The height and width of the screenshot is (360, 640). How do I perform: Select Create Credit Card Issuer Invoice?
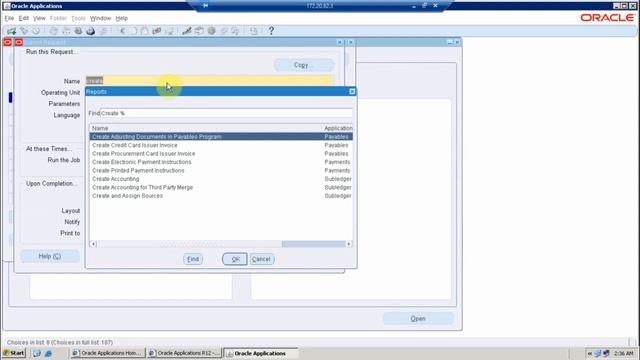tap(221, 145)
